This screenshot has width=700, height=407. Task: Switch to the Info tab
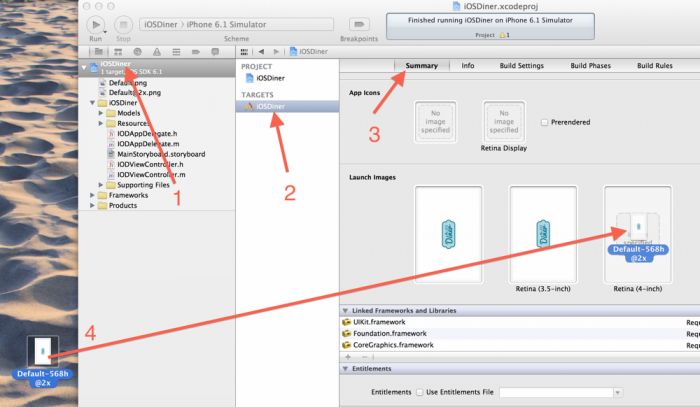click(468, 66)
